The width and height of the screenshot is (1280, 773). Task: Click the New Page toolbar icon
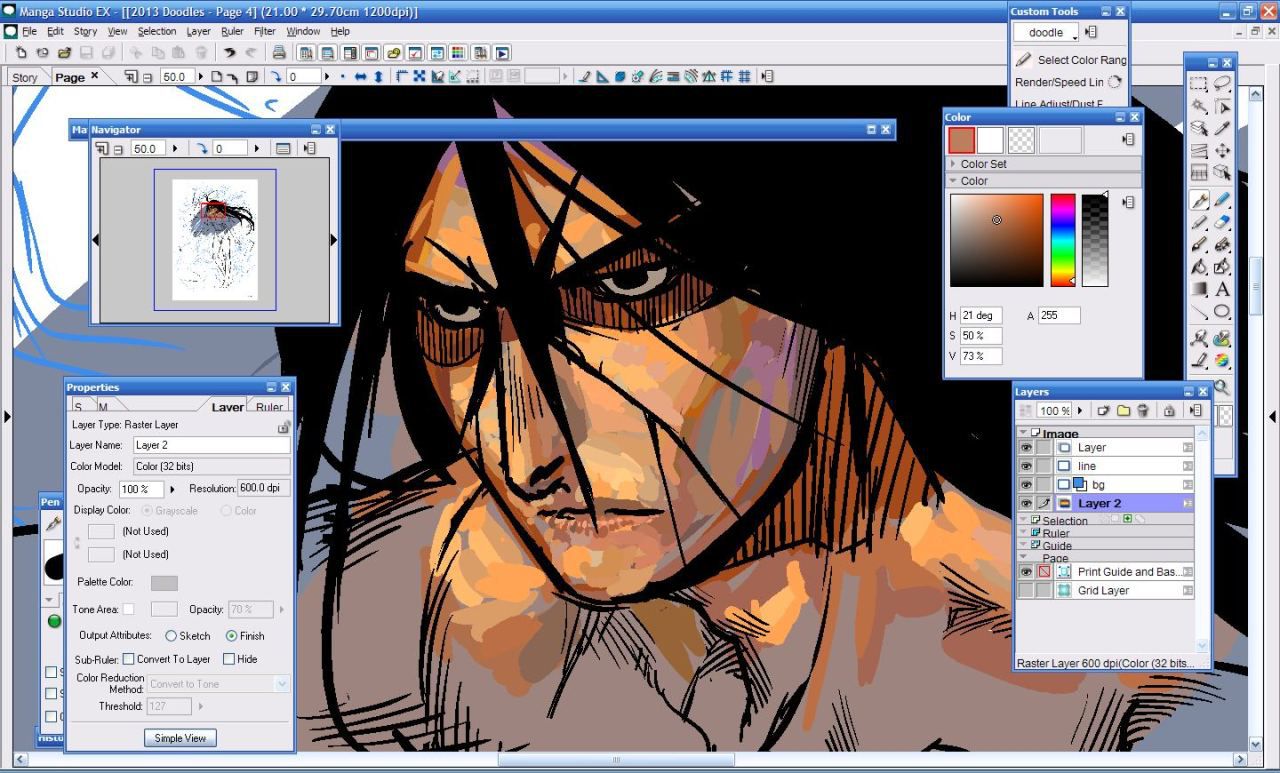pyautogui.click(x=20, y=53)
